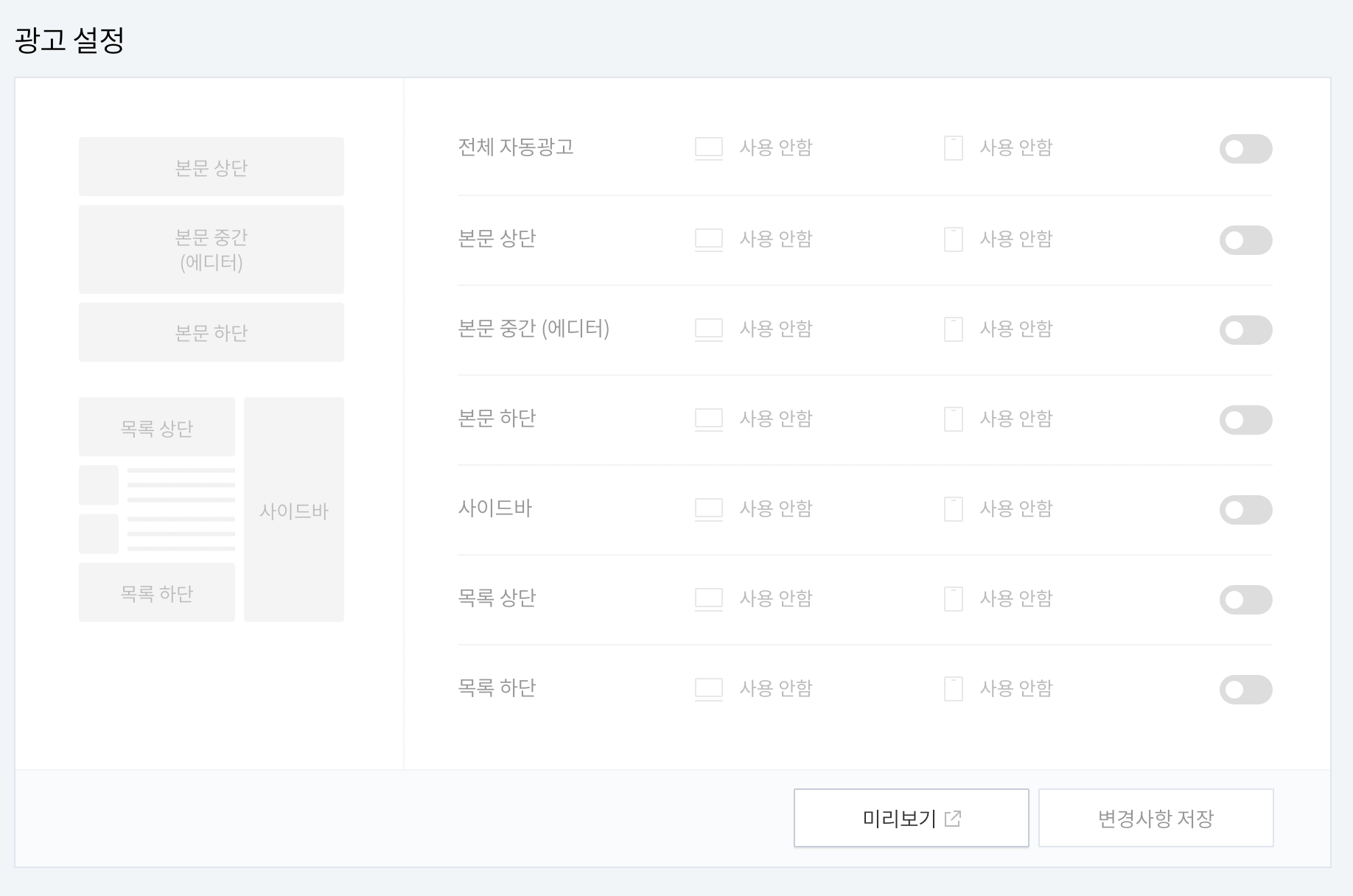
Task: Enable the 전체 자동광고 toggle switch
Action: [x=1245, y=149]
